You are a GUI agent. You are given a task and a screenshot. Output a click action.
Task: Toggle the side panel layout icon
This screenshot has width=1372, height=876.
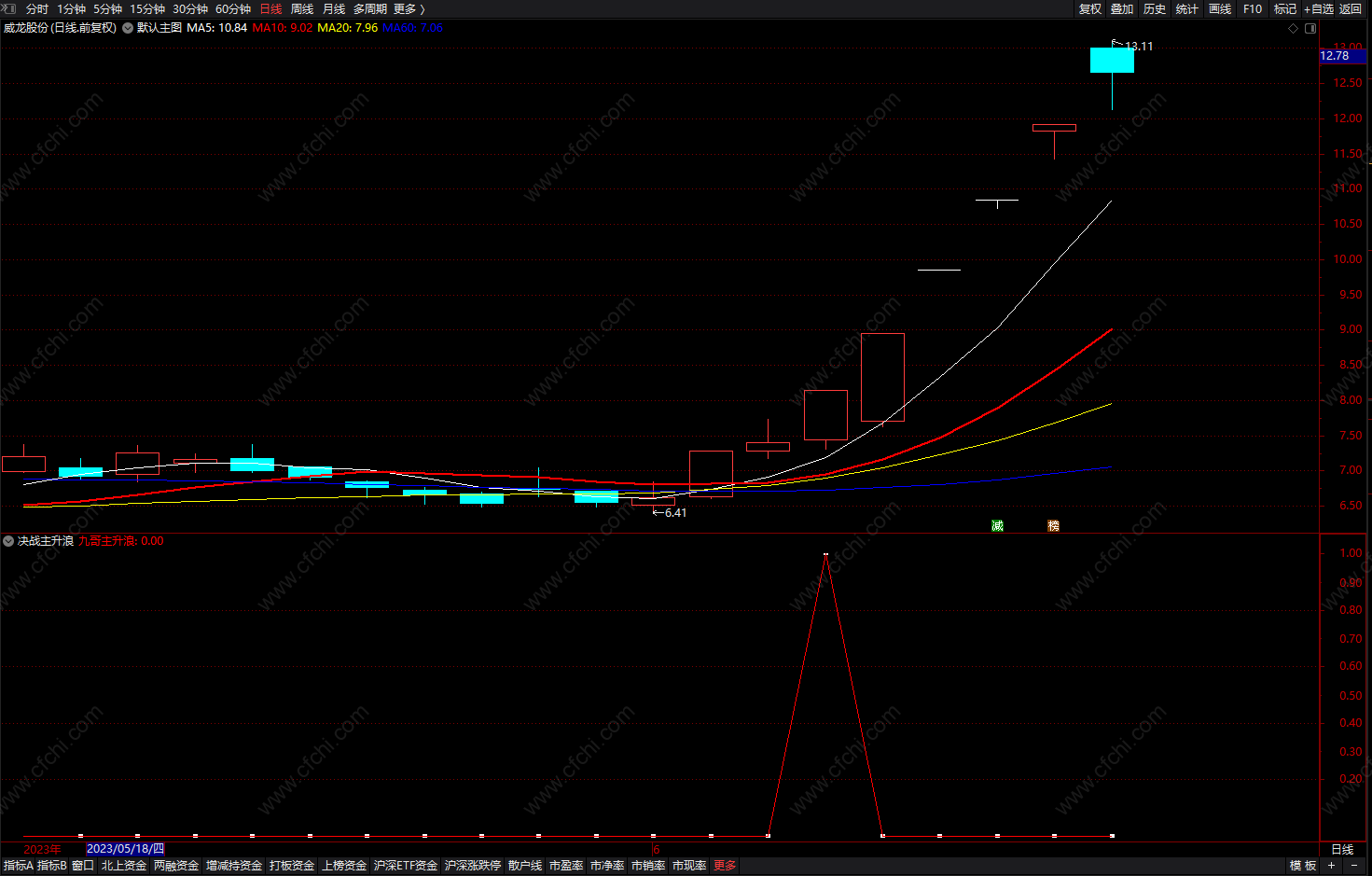click(x=1310, y=28)
